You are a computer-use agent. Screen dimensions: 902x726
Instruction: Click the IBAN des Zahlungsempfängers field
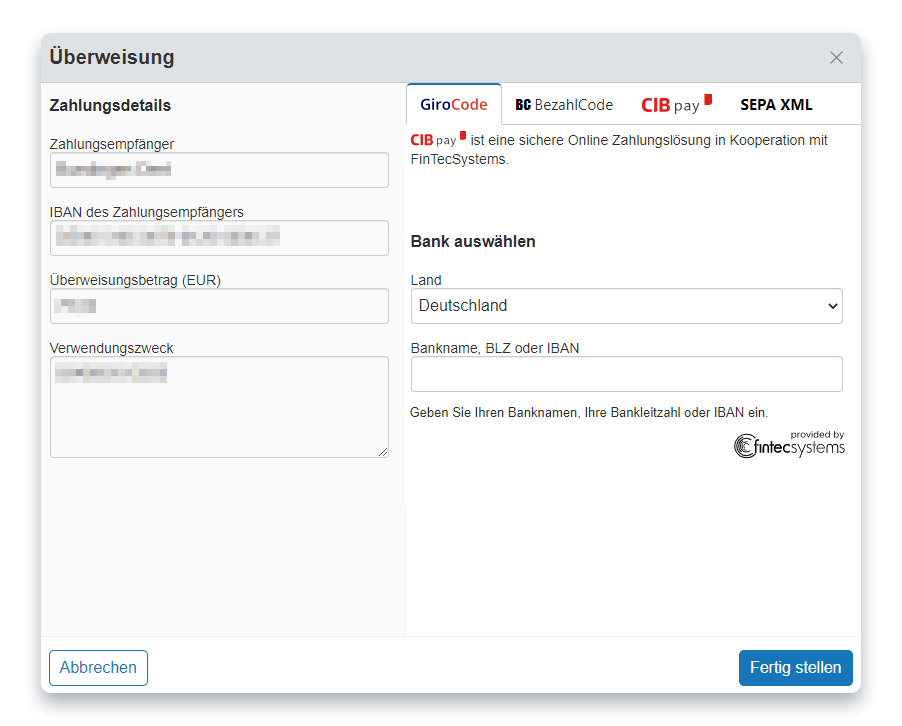coord(219,238)
